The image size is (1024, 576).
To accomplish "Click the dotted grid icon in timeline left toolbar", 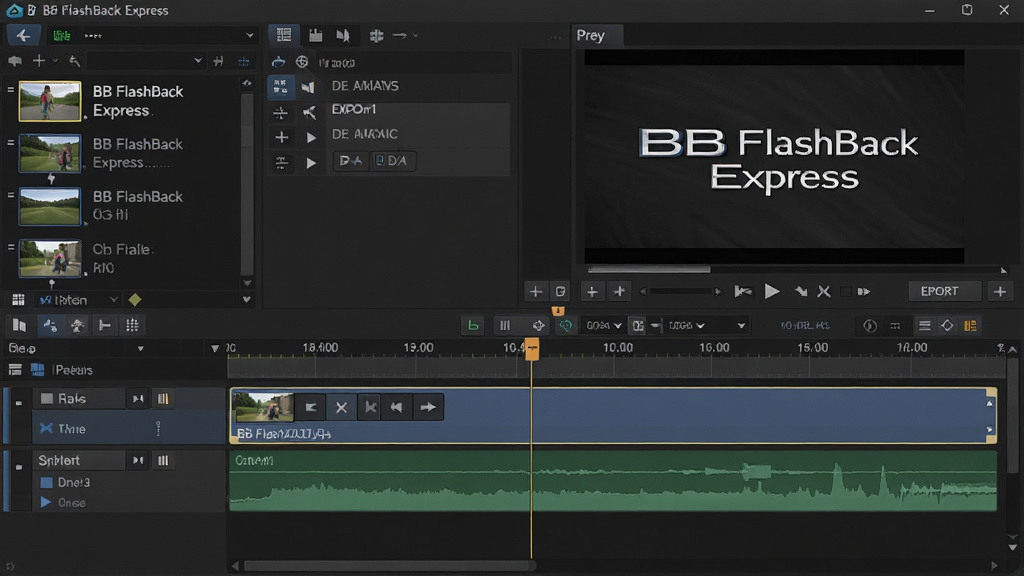I will click(x=132, y=325).
